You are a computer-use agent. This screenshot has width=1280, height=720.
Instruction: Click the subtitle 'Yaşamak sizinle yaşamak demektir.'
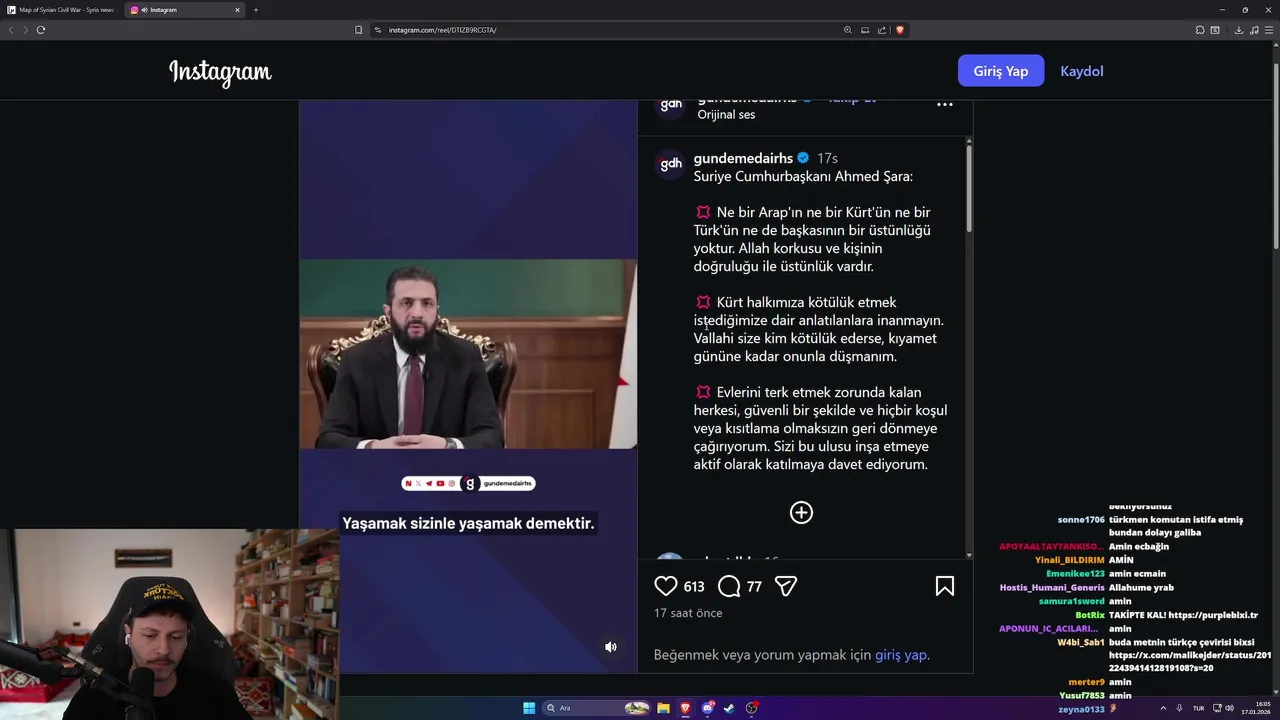click(468, 523)
